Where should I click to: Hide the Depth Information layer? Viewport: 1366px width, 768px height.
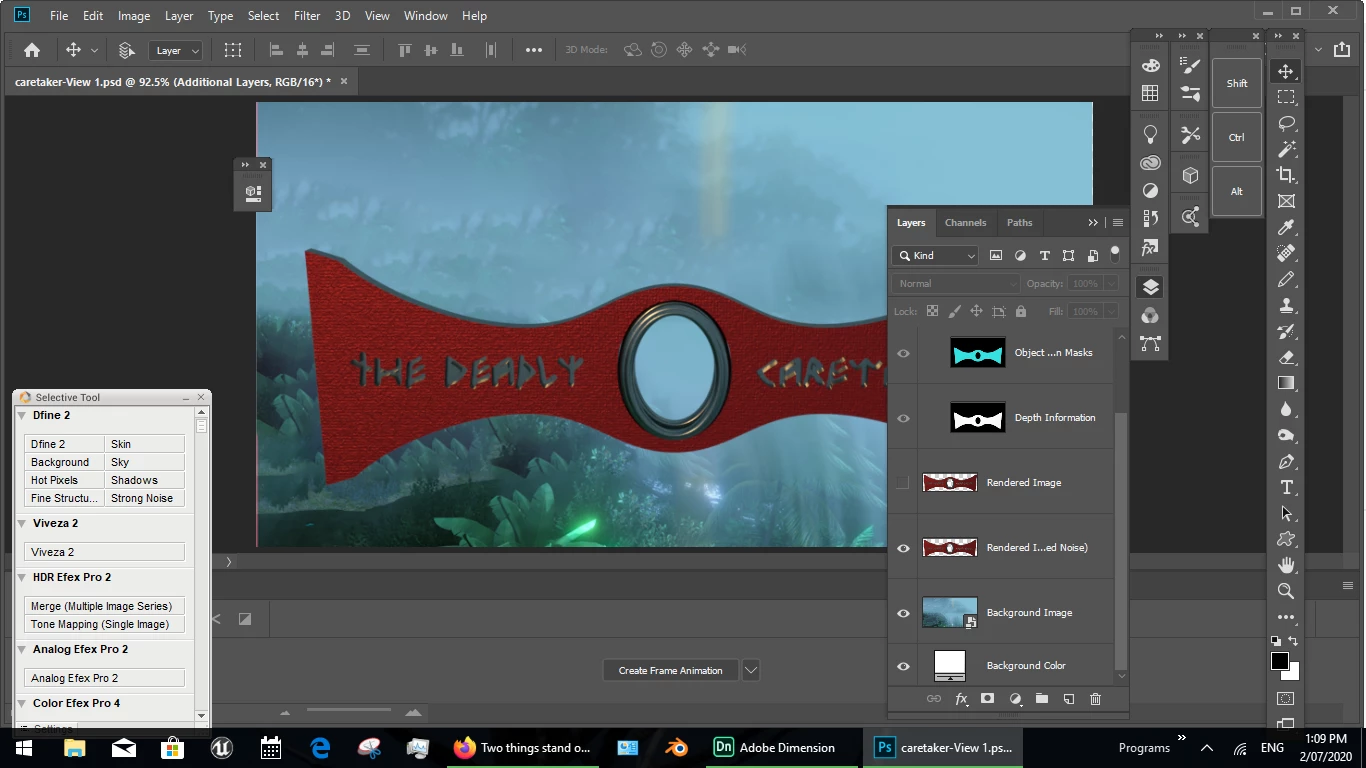pos(903,418)
